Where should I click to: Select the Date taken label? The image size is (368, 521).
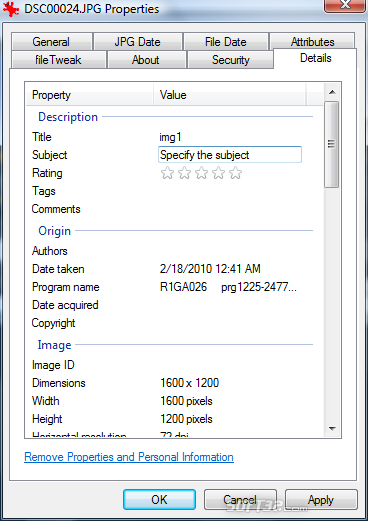click(x=58, y=269)
